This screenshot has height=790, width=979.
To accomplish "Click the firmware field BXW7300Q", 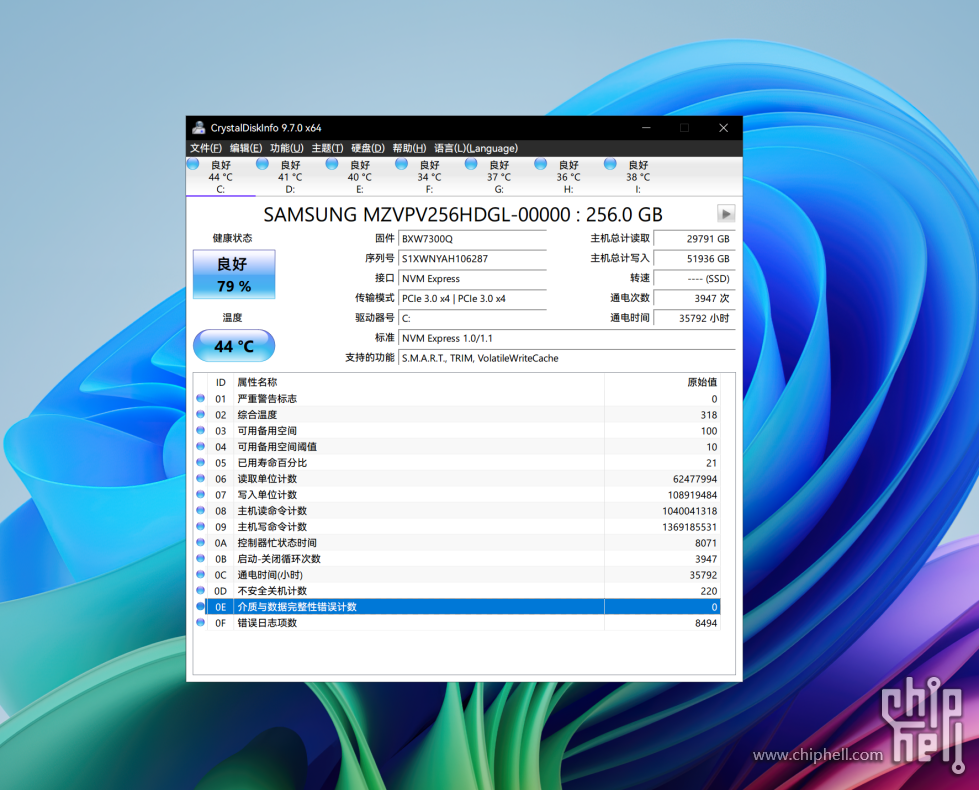I will 472,239.
